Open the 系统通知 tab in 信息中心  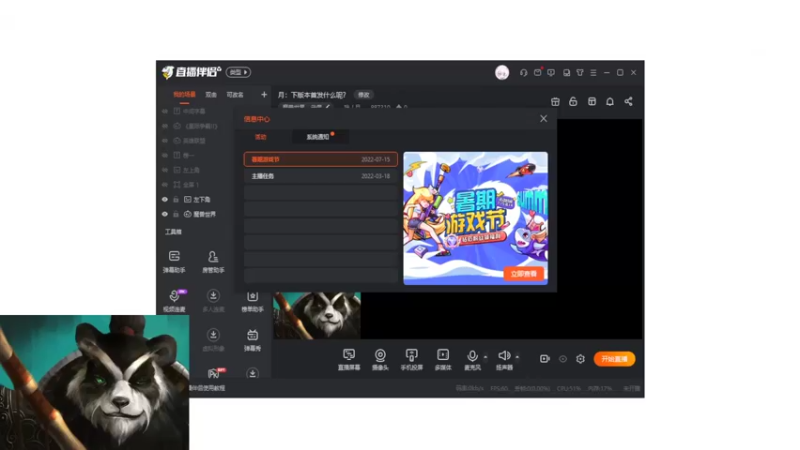(320, 137)
